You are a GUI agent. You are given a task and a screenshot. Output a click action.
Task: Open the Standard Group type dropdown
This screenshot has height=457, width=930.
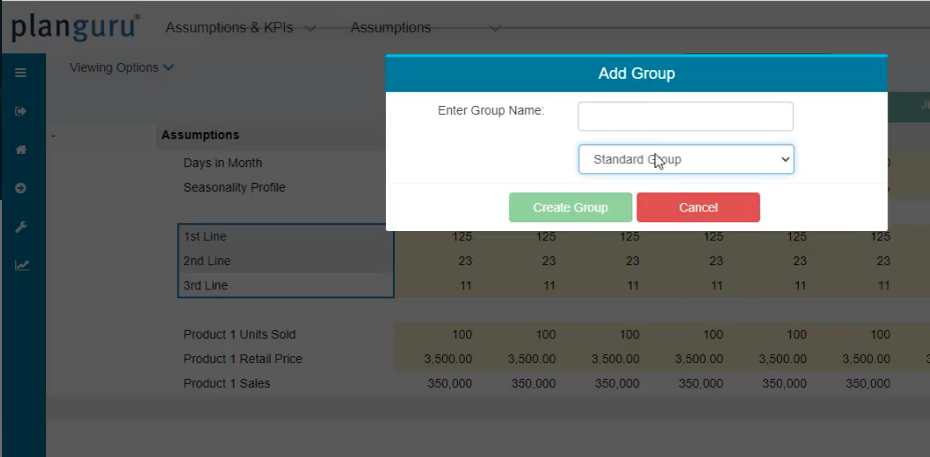coord(686,159)
